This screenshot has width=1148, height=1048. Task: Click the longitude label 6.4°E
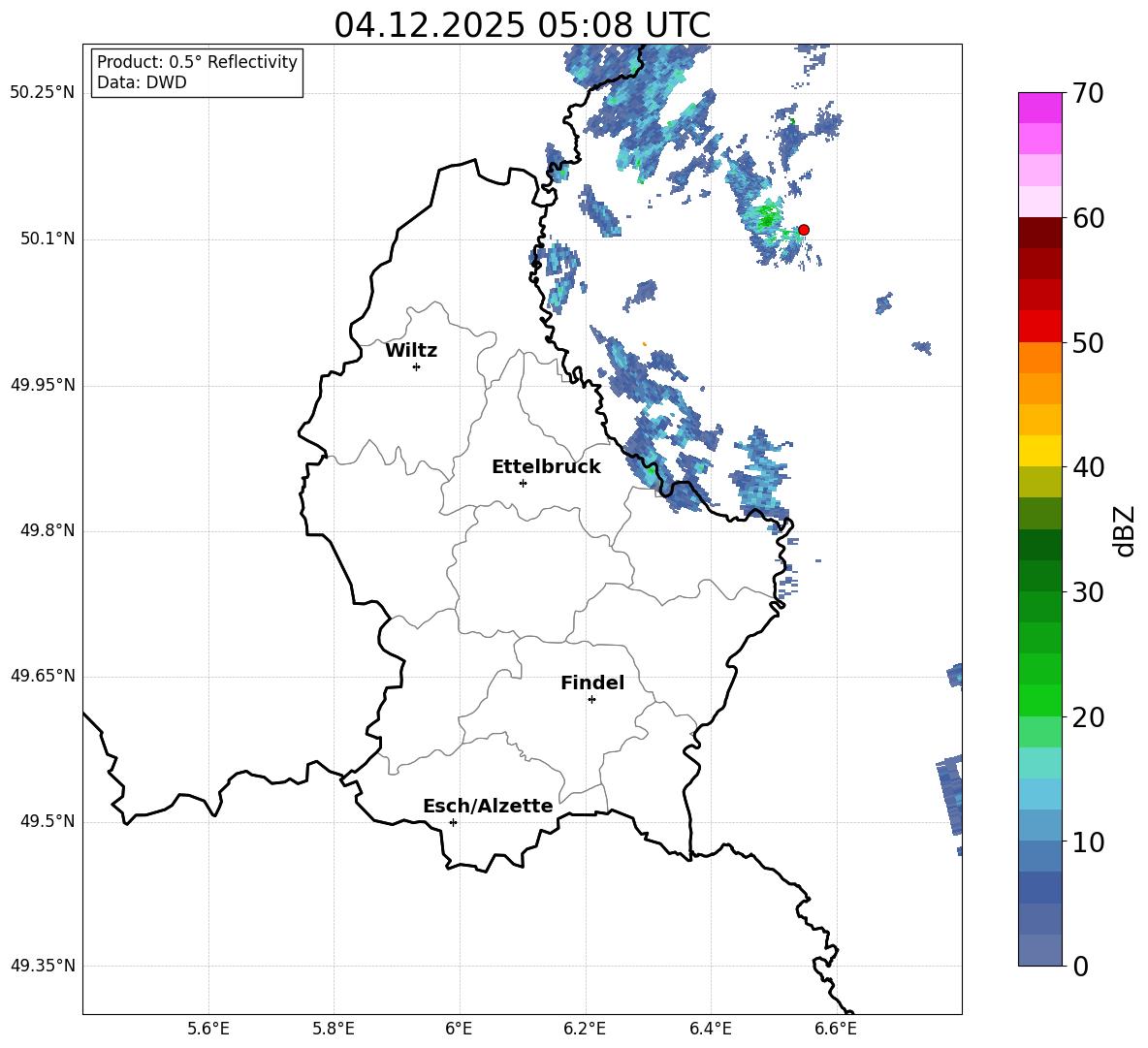710,1029
